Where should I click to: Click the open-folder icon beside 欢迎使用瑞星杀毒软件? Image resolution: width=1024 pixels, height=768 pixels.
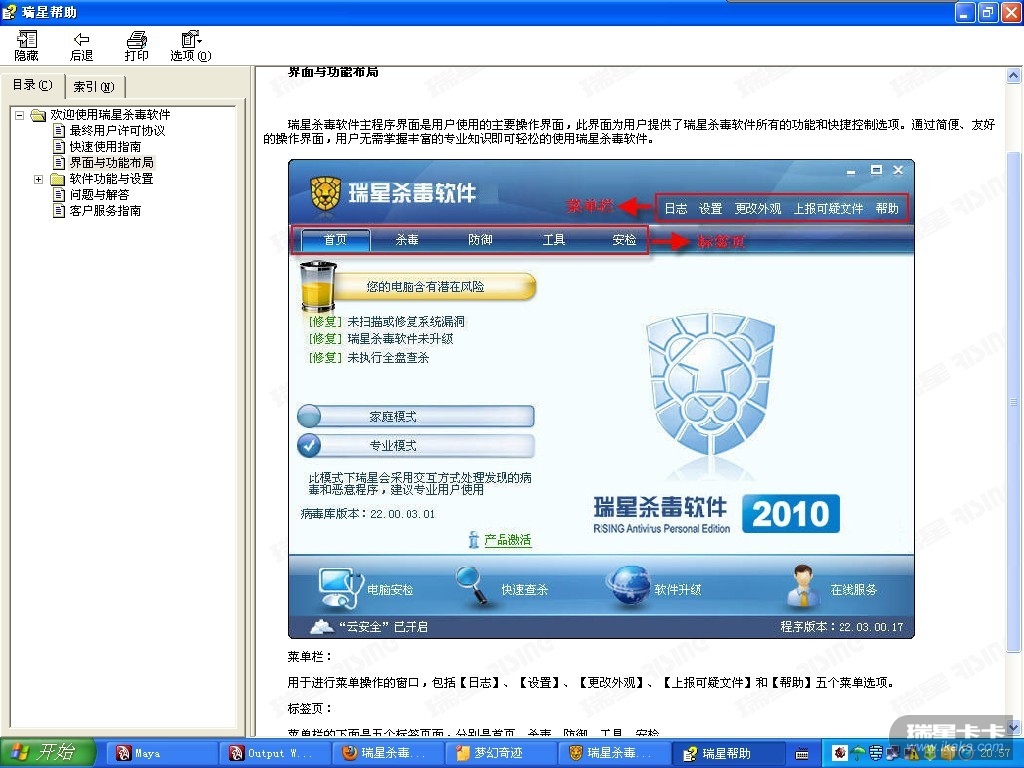pos(39,115)
